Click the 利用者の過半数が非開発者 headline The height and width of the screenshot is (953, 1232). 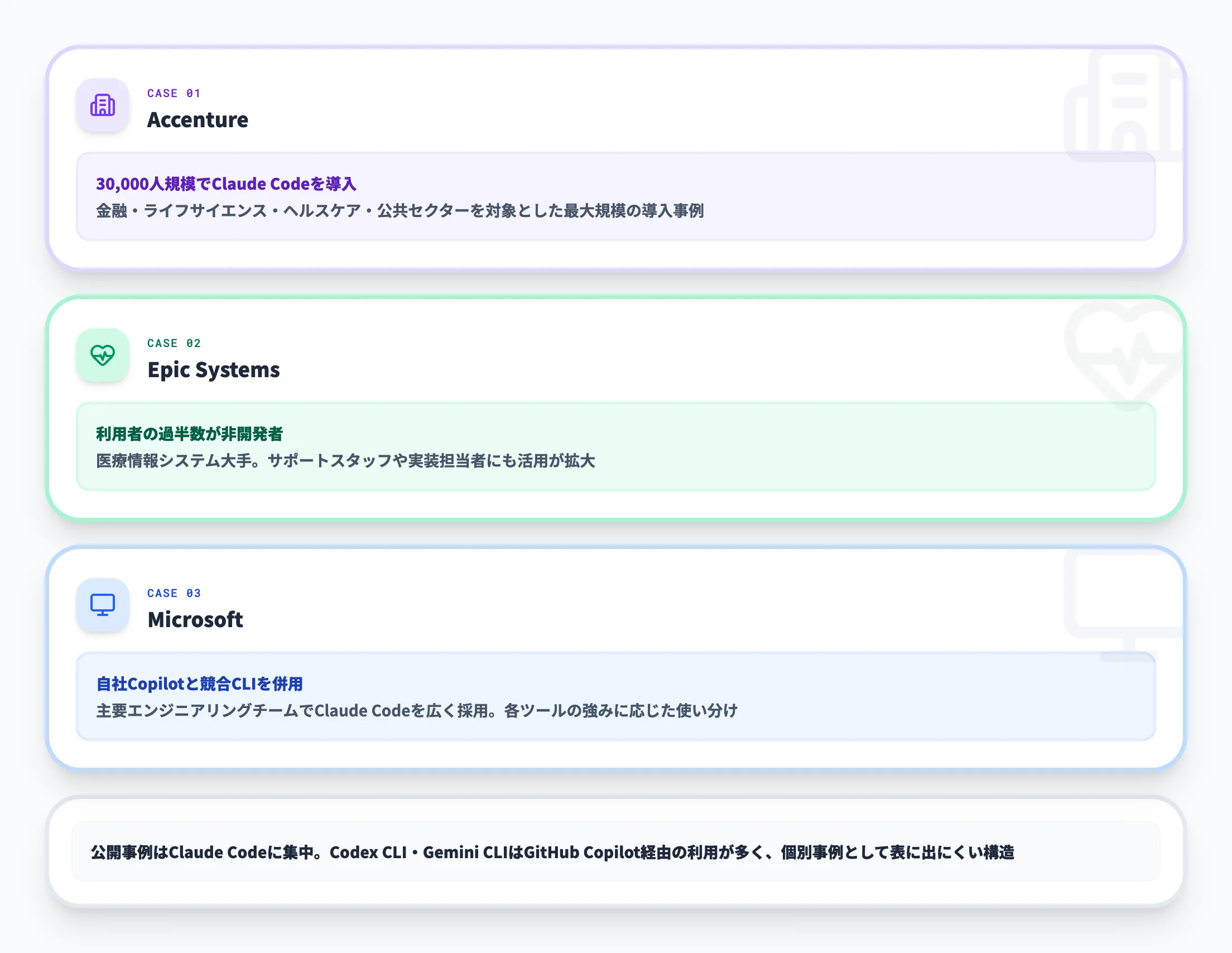click(x=189, y=434)
